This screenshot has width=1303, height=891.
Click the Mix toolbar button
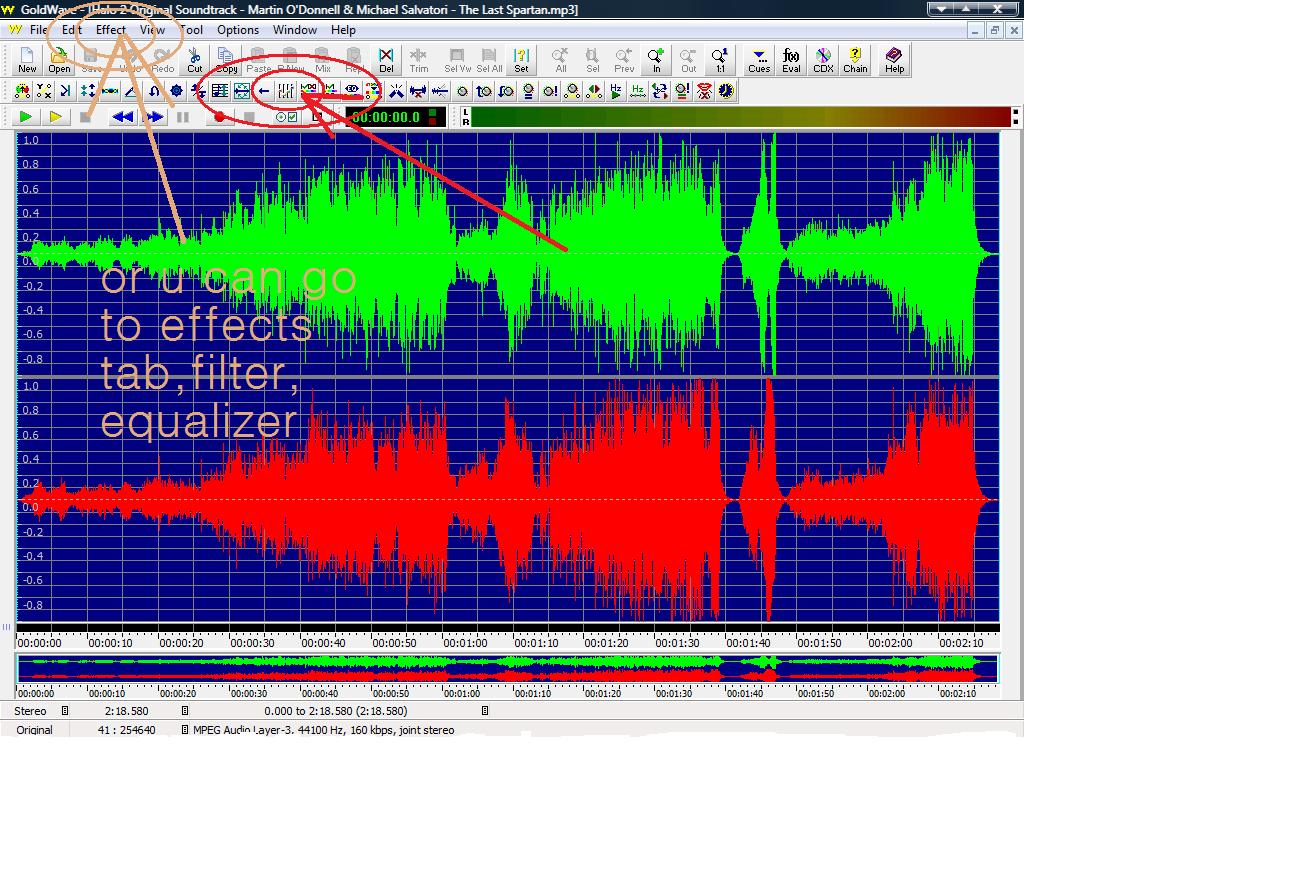(322, 61)
